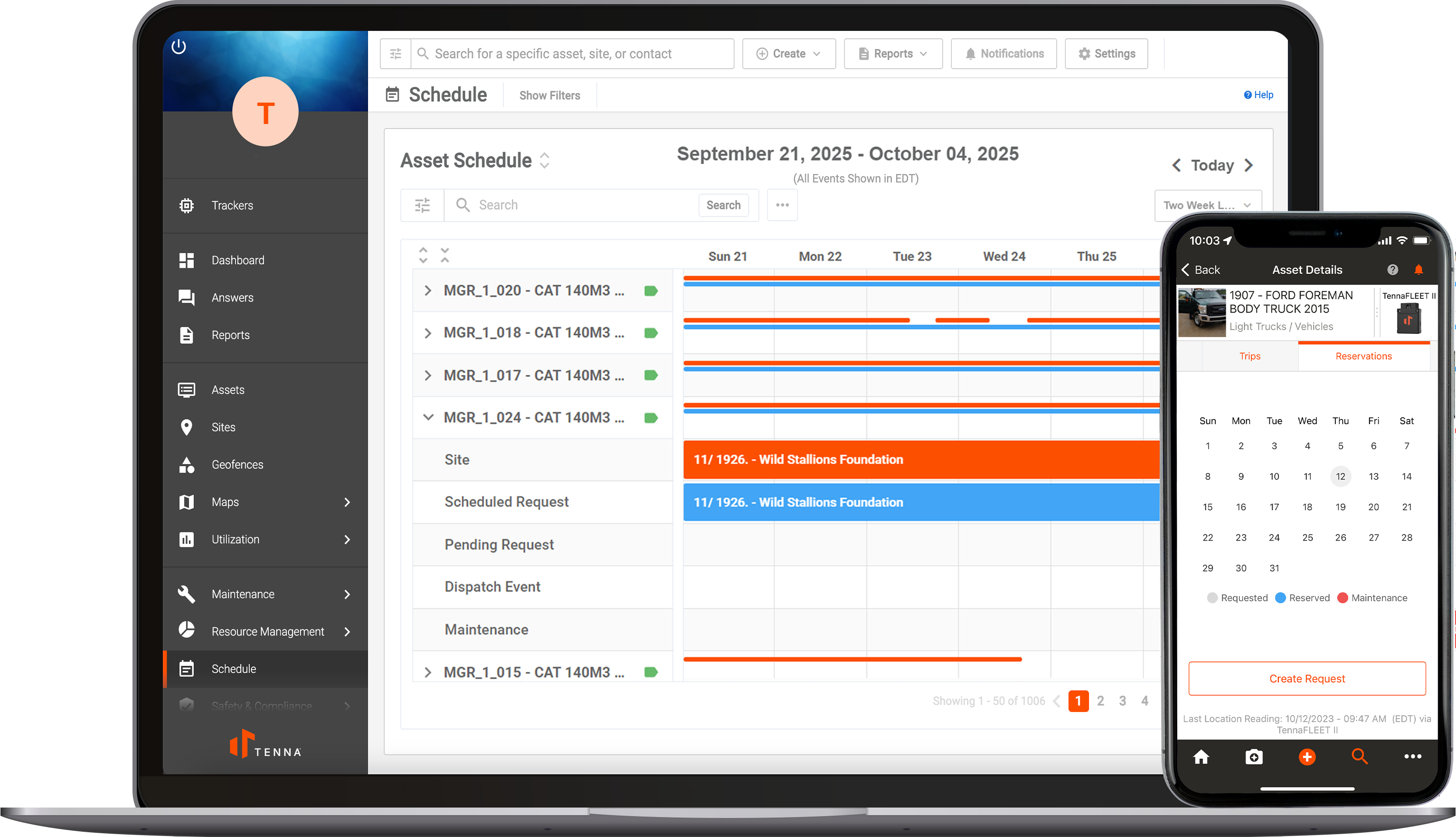The width and height of the screenshot is (1456, 837).
Task: Tap the camera icon in phone bottom bar
Action: [1254, 757]
